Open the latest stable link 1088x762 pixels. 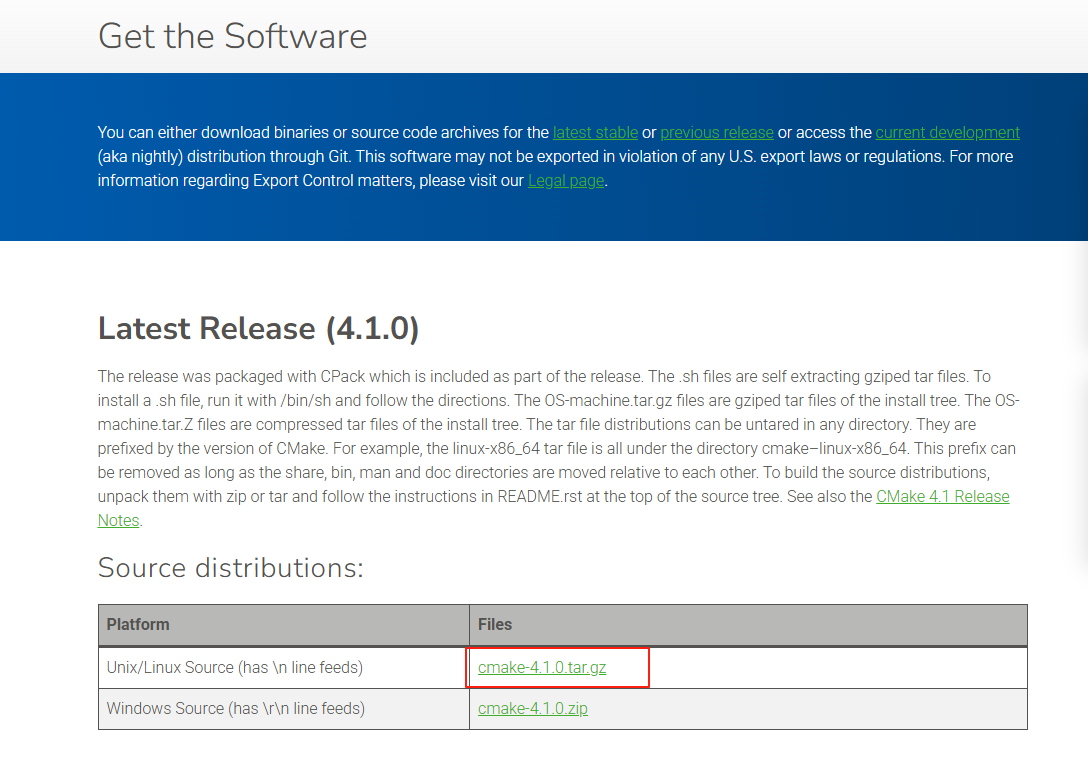[x=595, y=132]
